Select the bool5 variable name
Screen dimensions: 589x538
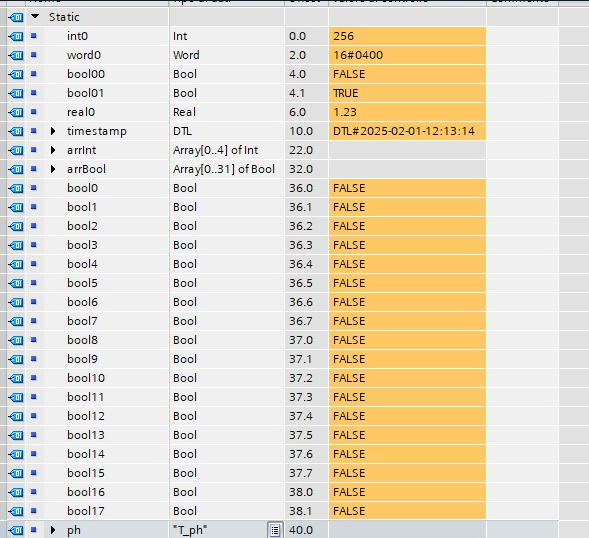tap(82, 283)
